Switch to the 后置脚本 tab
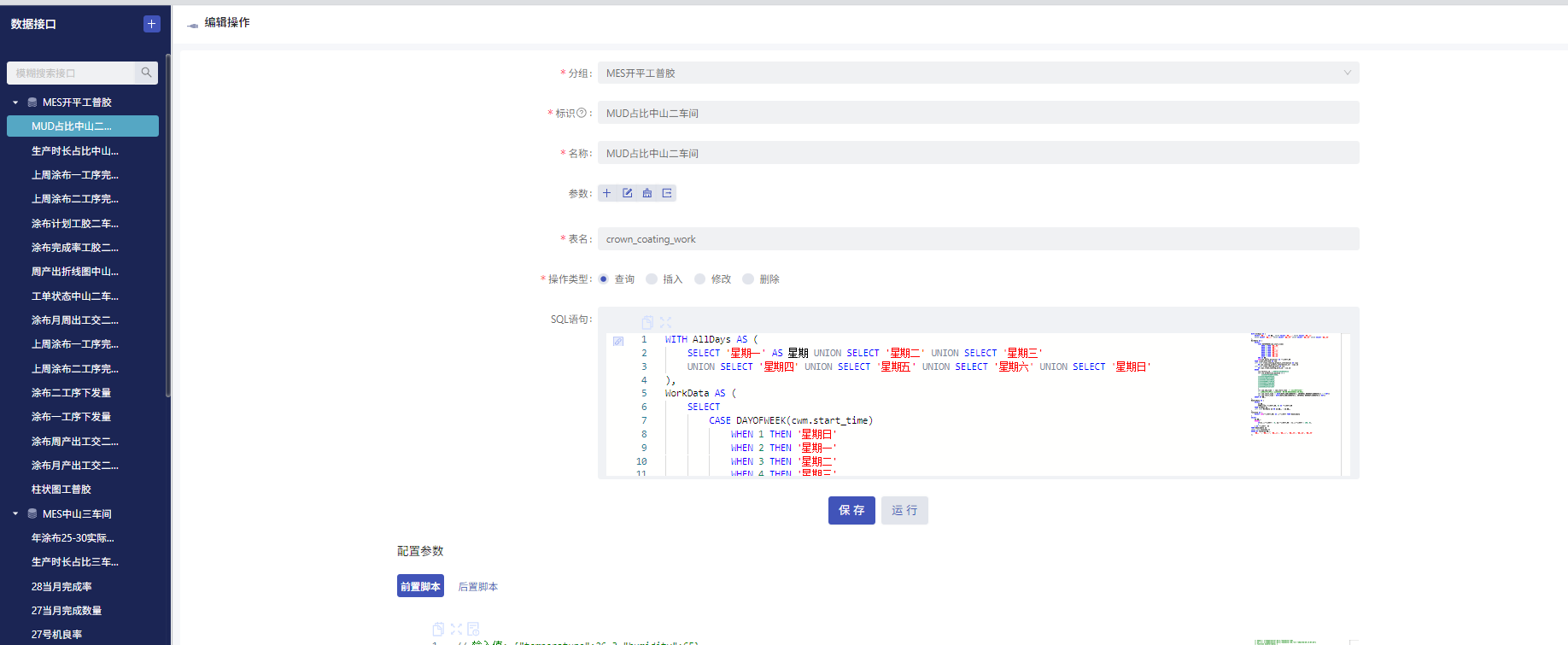The image size is (1568, 645). 478,586
